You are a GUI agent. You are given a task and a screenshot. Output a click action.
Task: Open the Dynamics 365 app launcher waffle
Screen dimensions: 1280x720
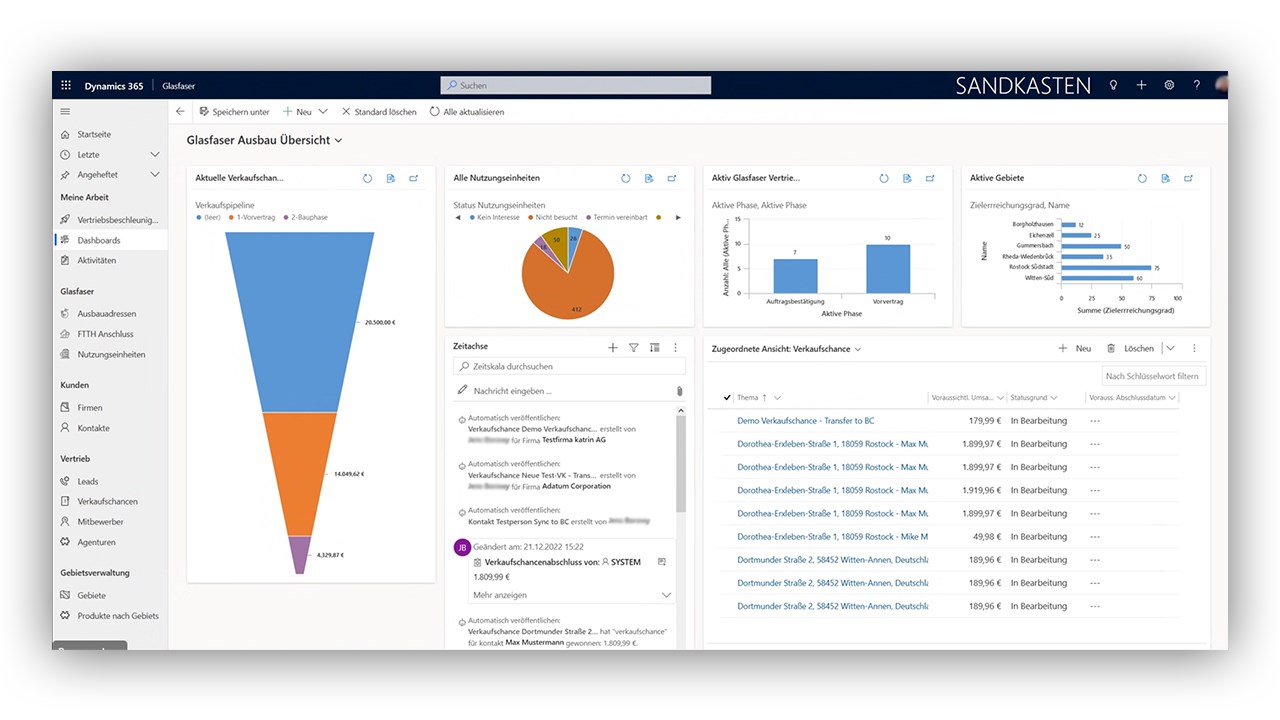66,86
